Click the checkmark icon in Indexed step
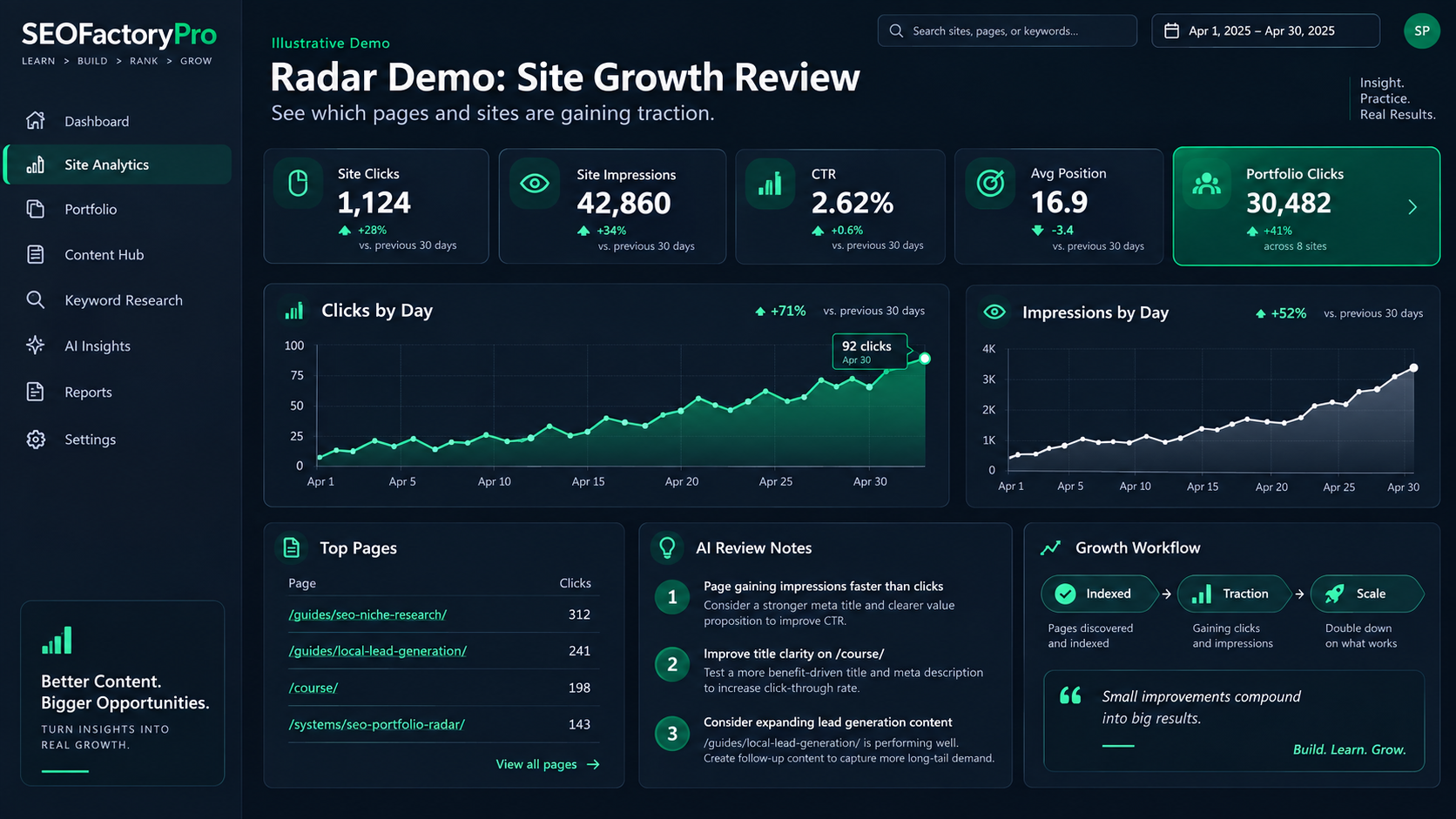This screenshot has width=1456, height=819. tap(1065, 594)
